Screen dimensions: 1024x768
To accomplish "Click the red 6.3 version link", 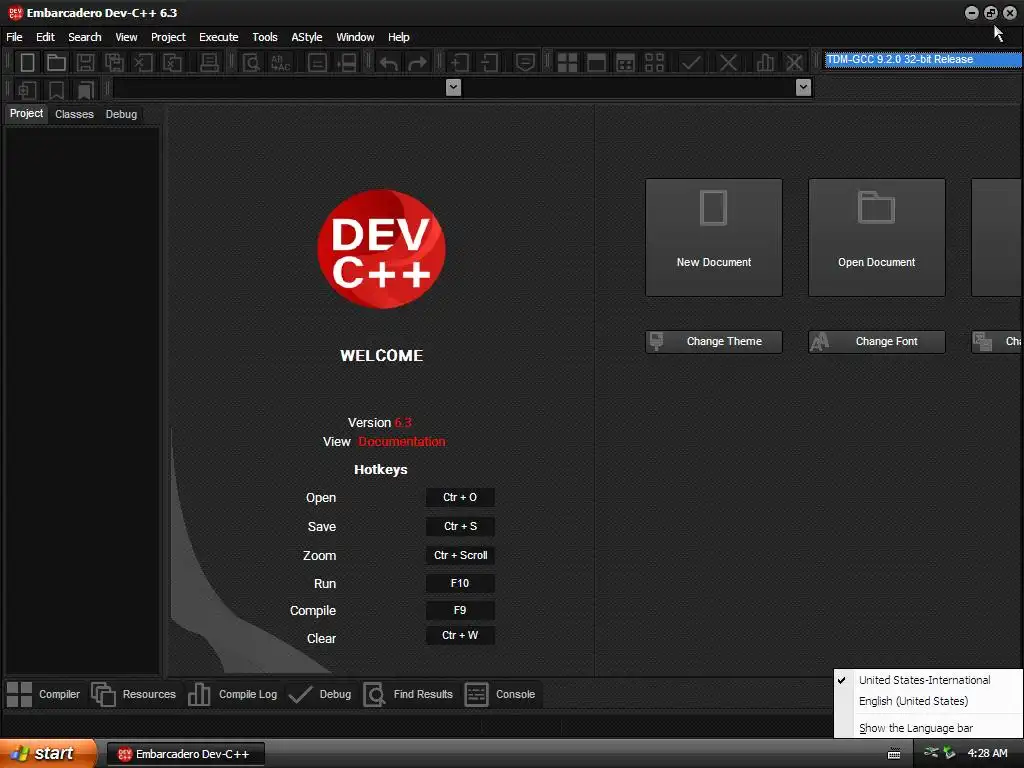I will [403, 423].
